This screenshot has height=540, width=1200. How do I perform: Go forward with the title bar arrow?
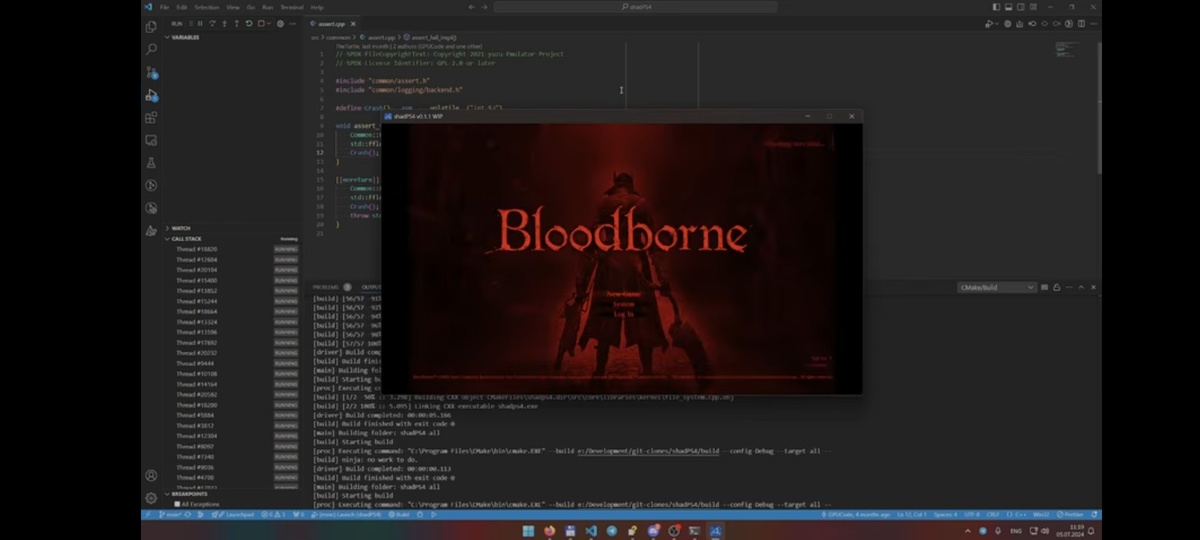(484, 7)
